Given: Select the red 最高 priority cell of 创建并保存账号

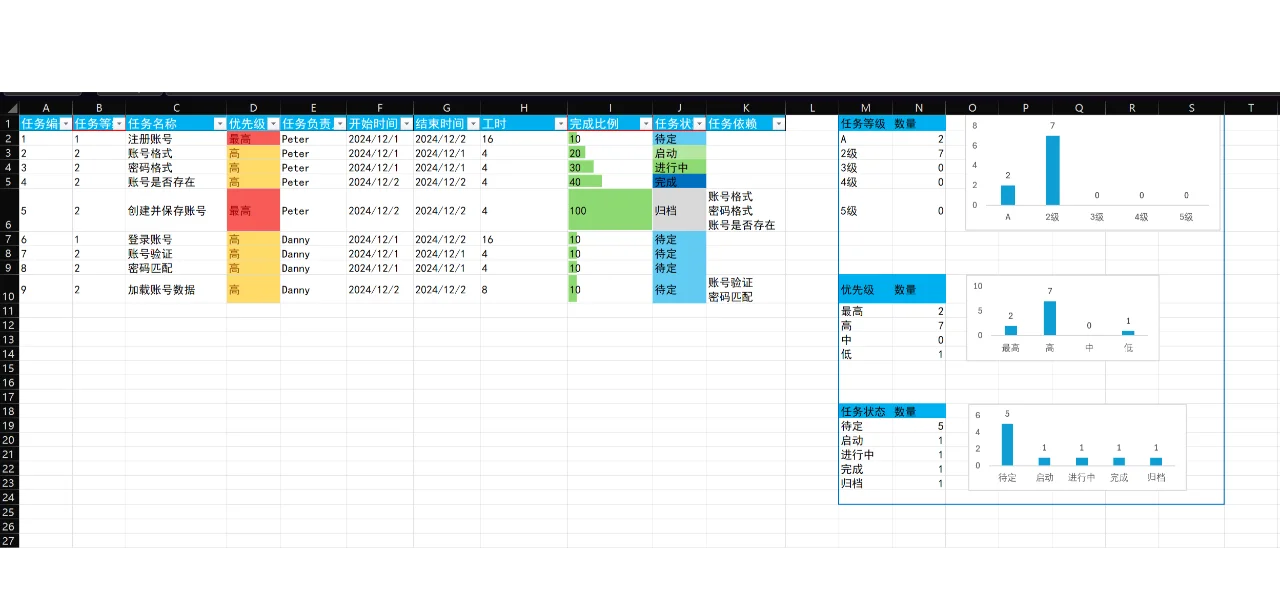Looking at the screenshot, I should (253, 211).
